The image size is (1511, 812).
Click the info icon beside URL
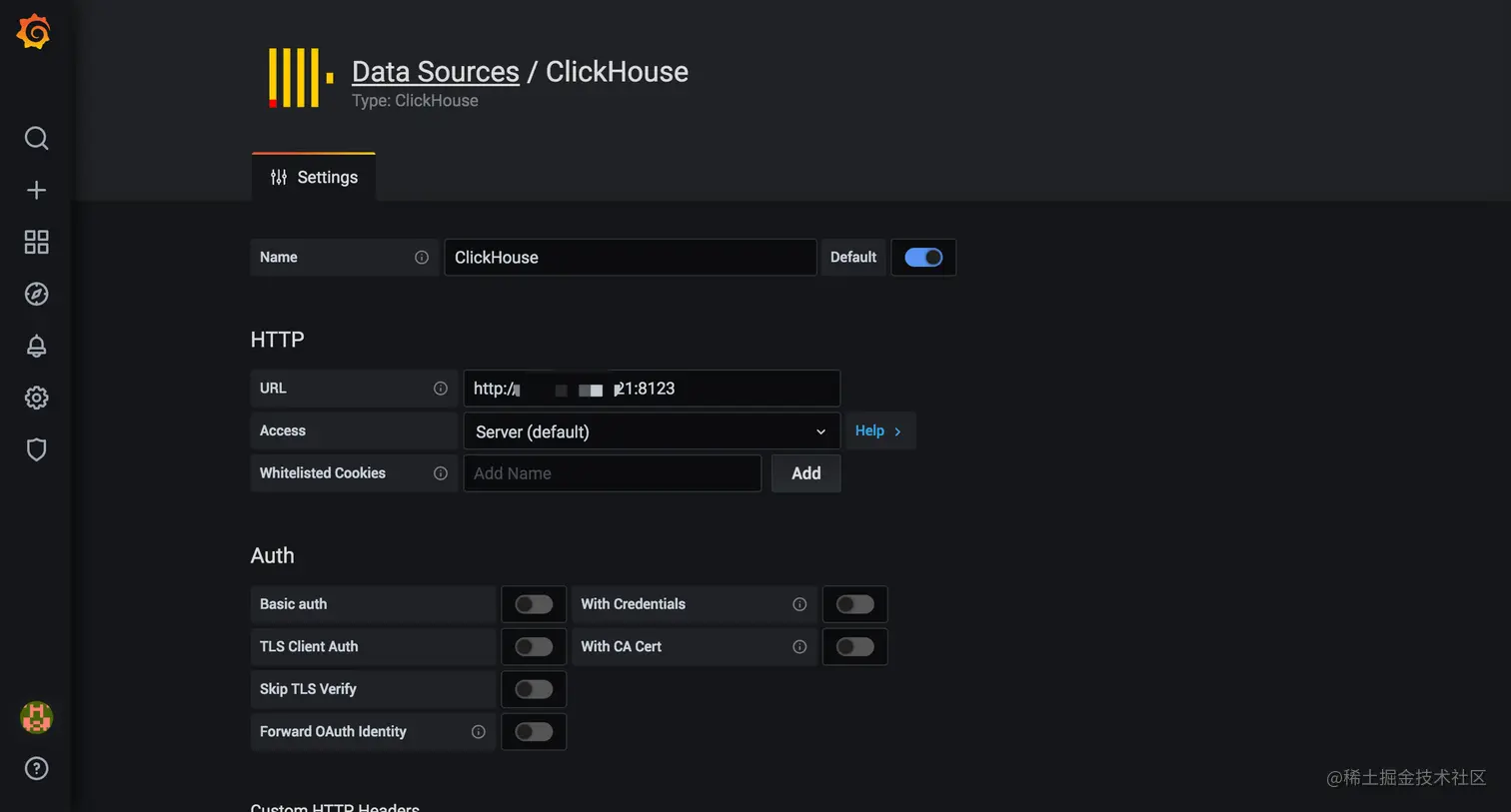point(440,389)
